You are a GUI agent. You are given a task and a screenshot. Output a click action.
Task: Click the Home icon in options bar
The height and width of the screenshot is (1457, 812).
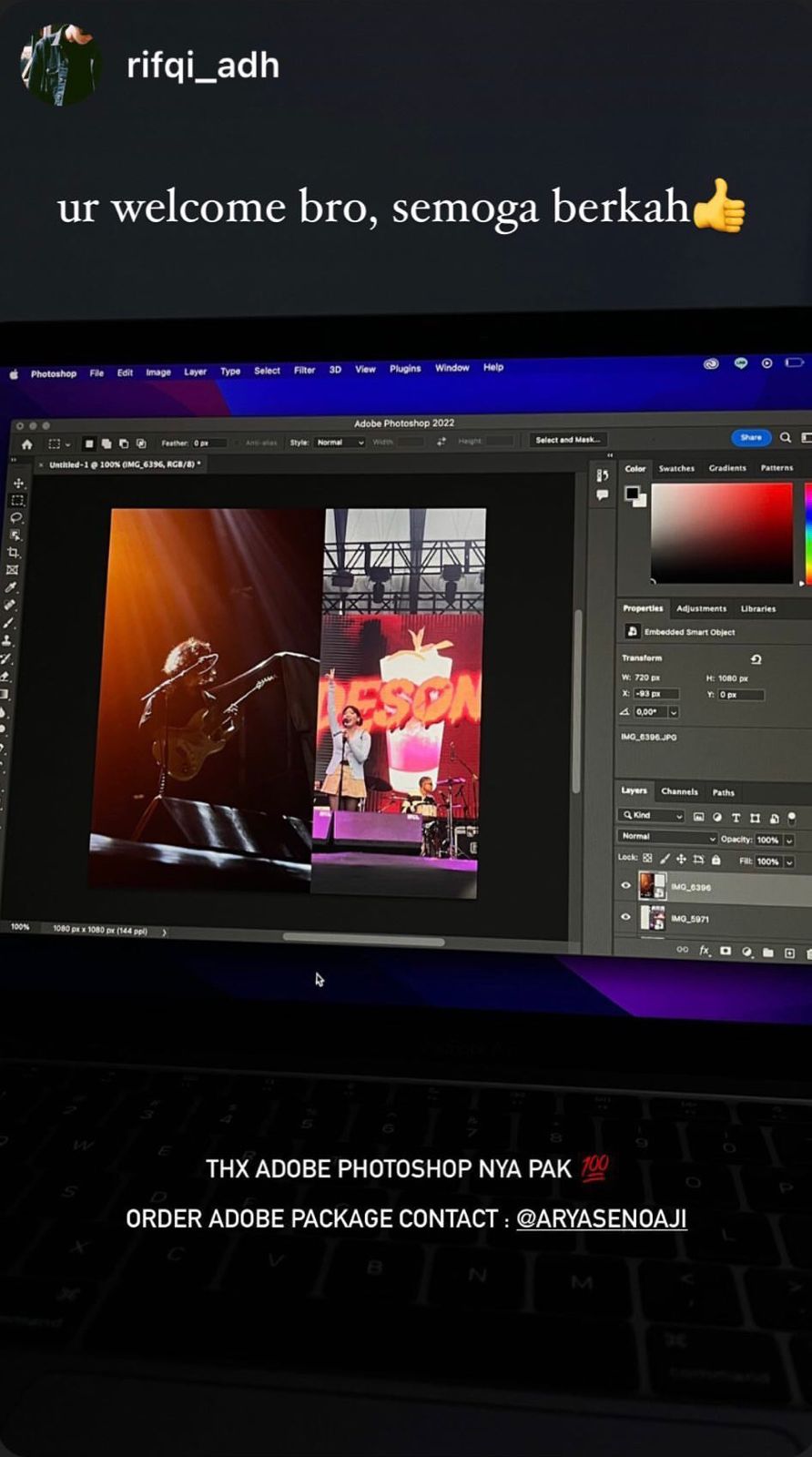pos(27,444)
